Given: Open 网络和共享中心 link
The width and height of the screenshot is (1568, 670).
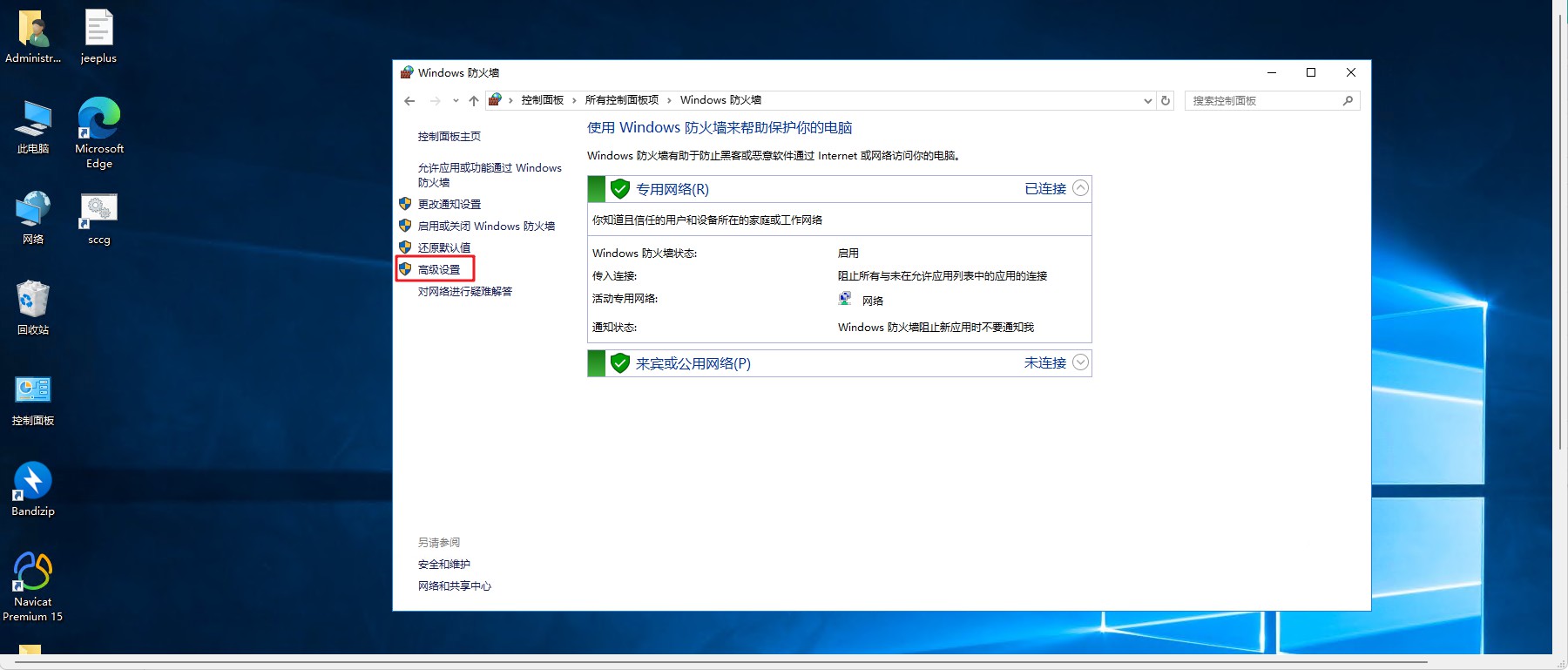Looking at the screenshot, I should coord(455,586).
